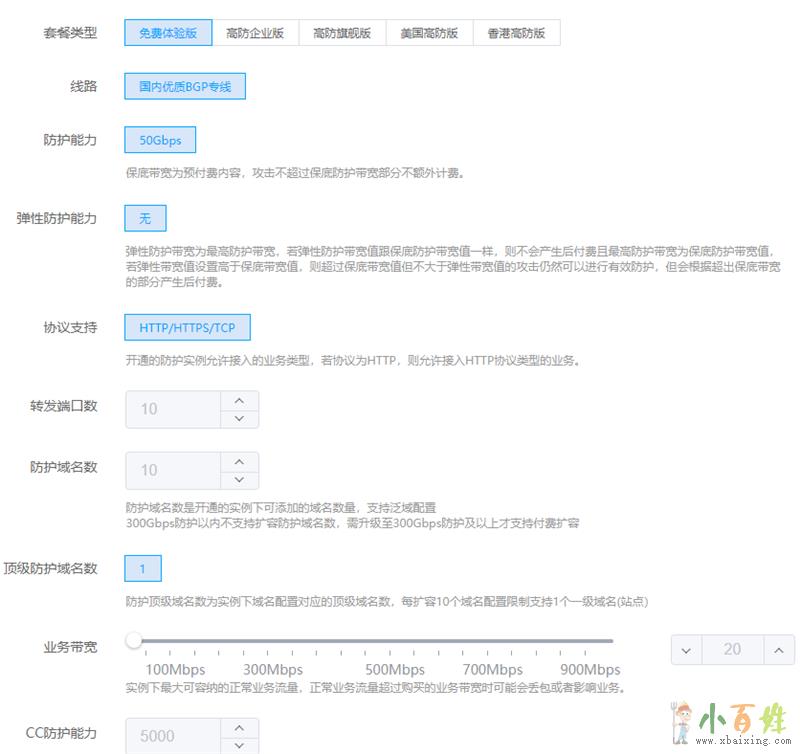Increase 转发端口数 with up arrow
This screenshot has width=800, height=754.
point(239,400)
